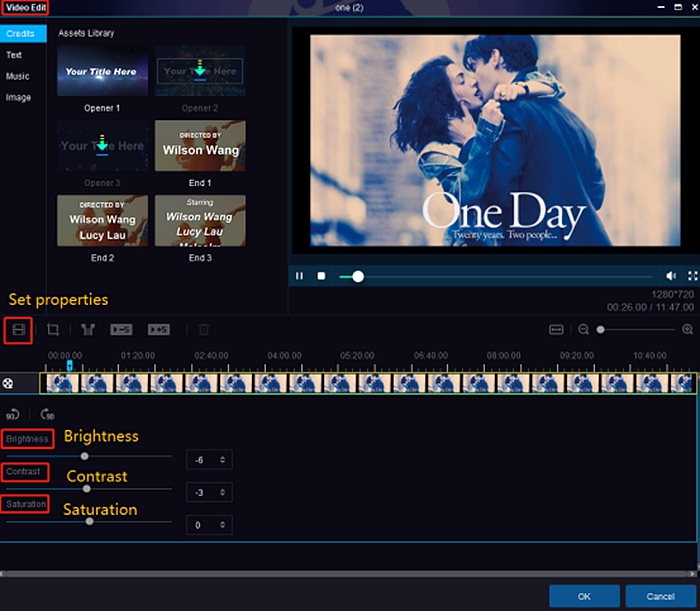Pause the video playback
The image size is (700, 611).
(299, 276)
